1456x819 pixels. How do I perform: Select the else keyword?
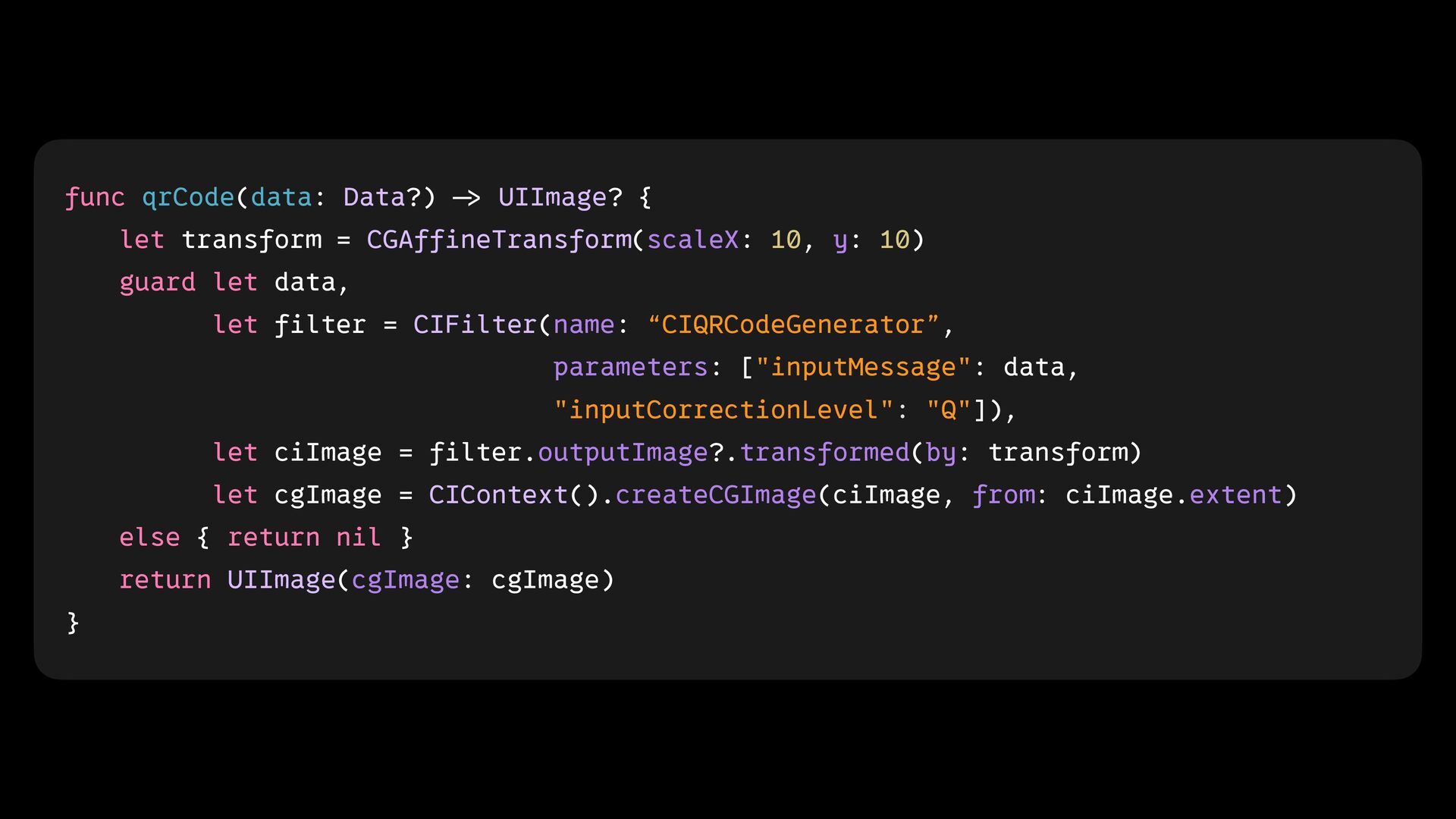149,537
